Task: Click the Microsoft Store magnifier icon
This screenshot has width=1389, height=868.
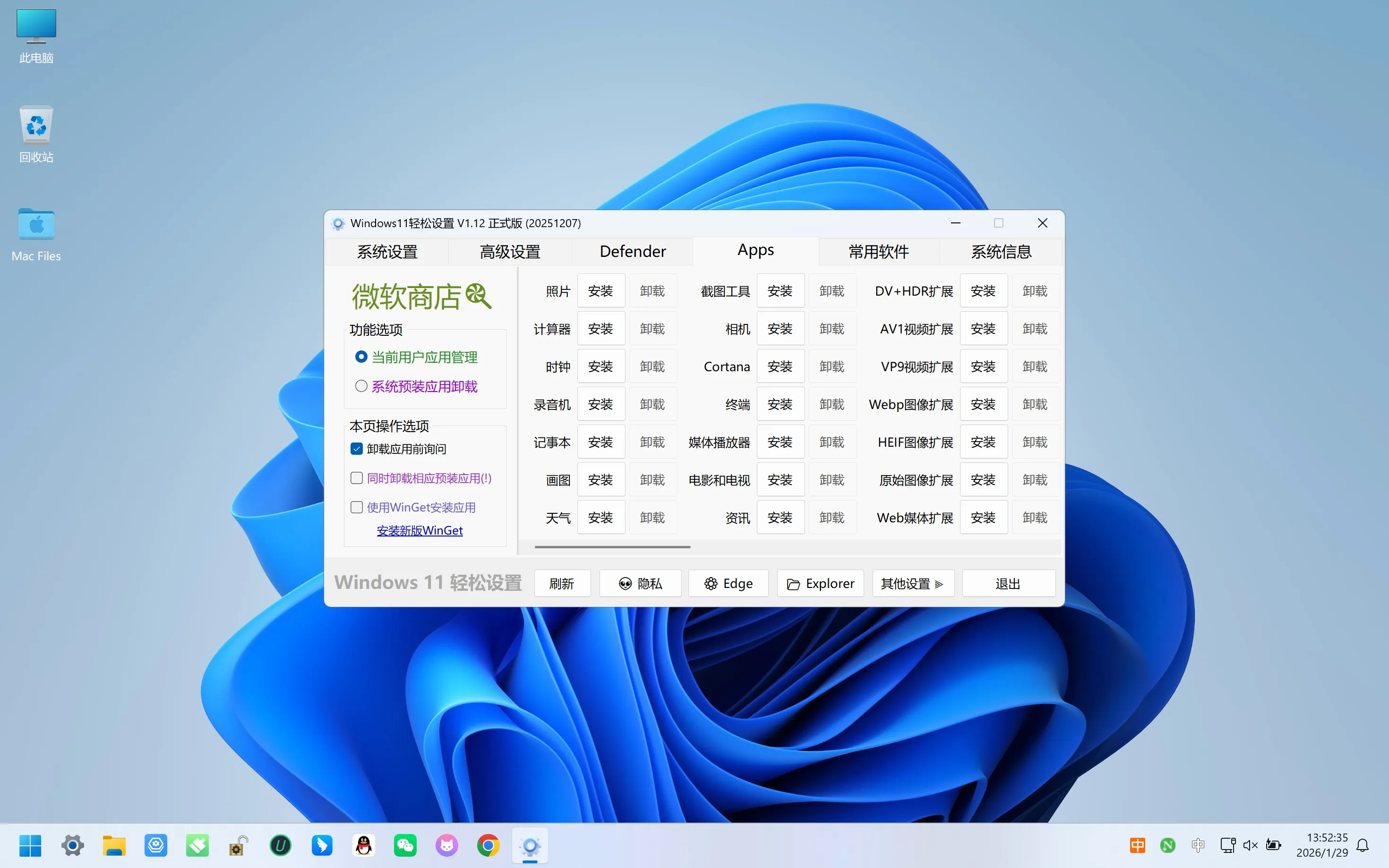Action: point(478,296)
